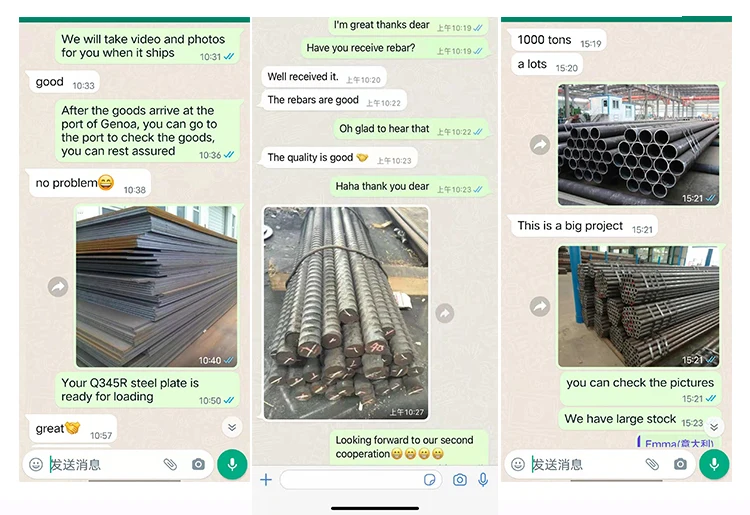Tap microphone icon in middle chat bar

pyautogui.click(x=483, y=480)
